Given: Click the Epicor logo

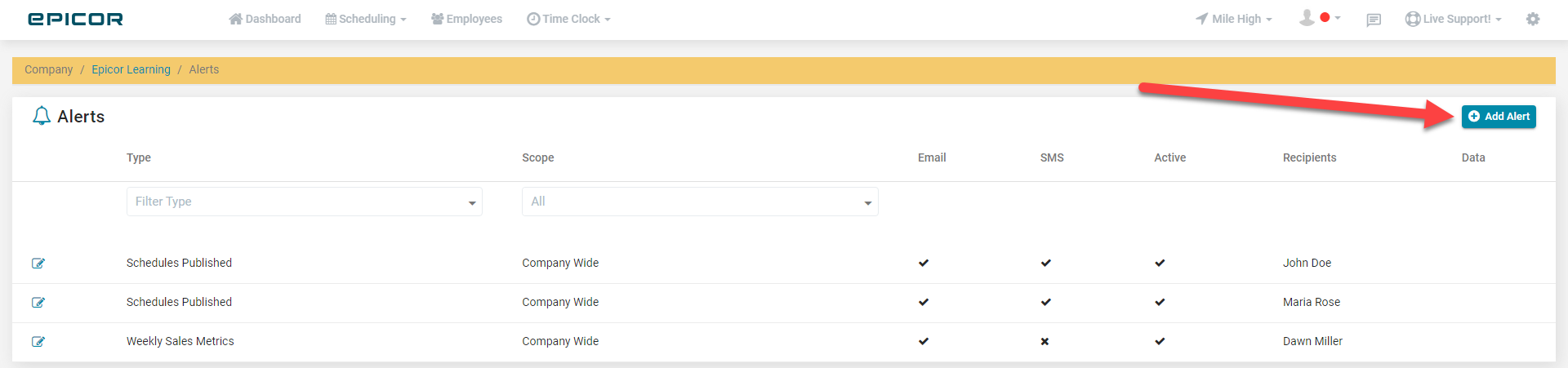Looking at the screenshot, I should (x=75, y=19).
